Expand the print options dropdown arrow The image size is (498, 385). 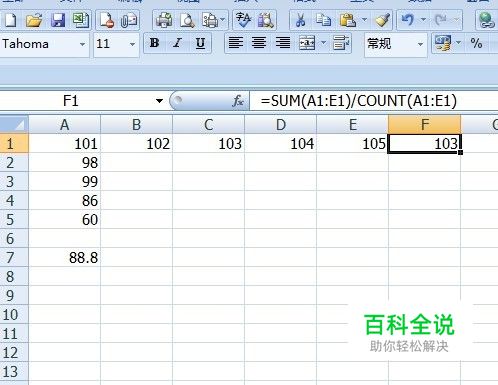coord(223,20)
